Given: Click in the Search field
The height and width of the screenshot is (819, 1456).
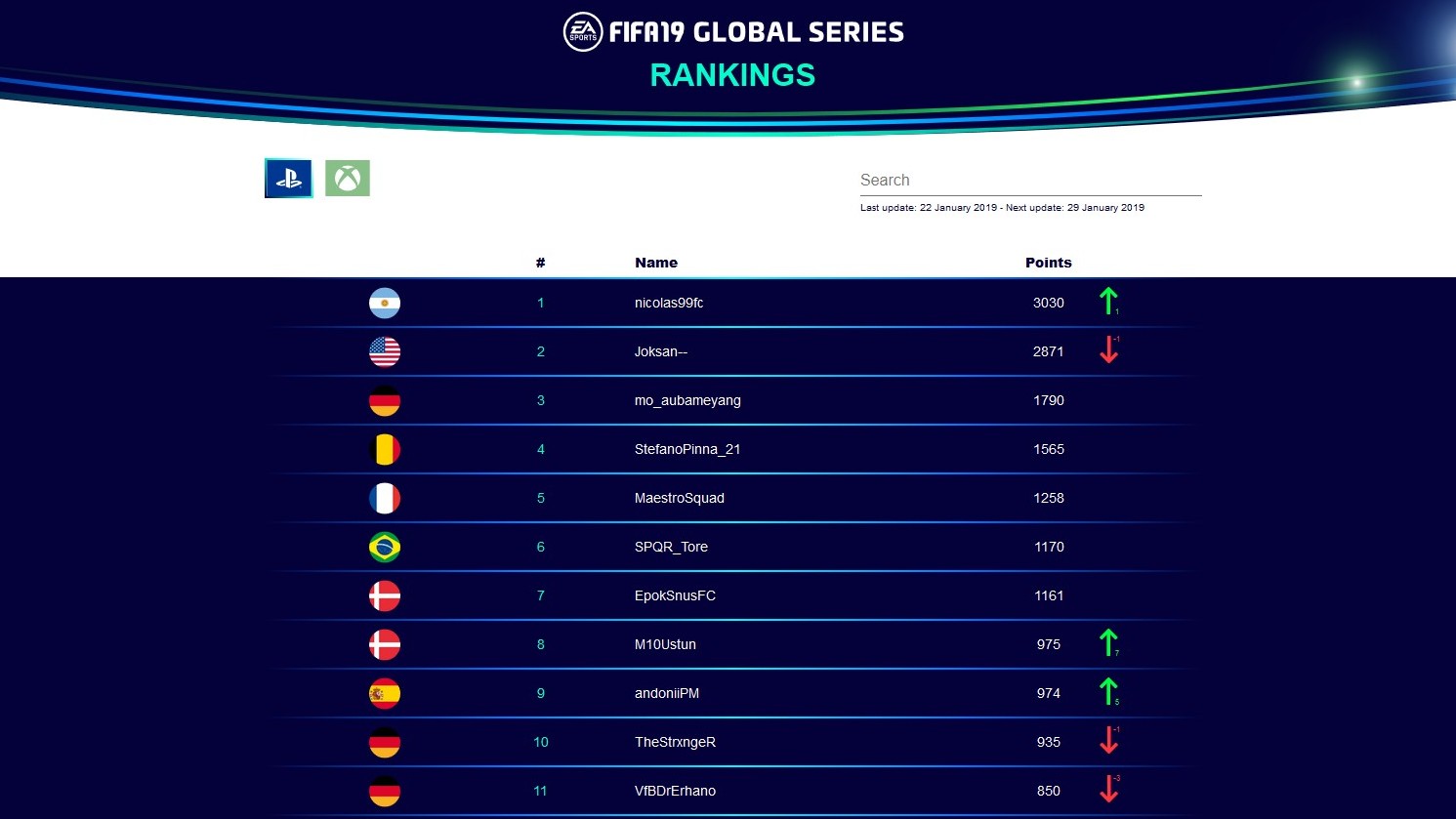Looking at the screenshot, I should tap(1030, 181).
